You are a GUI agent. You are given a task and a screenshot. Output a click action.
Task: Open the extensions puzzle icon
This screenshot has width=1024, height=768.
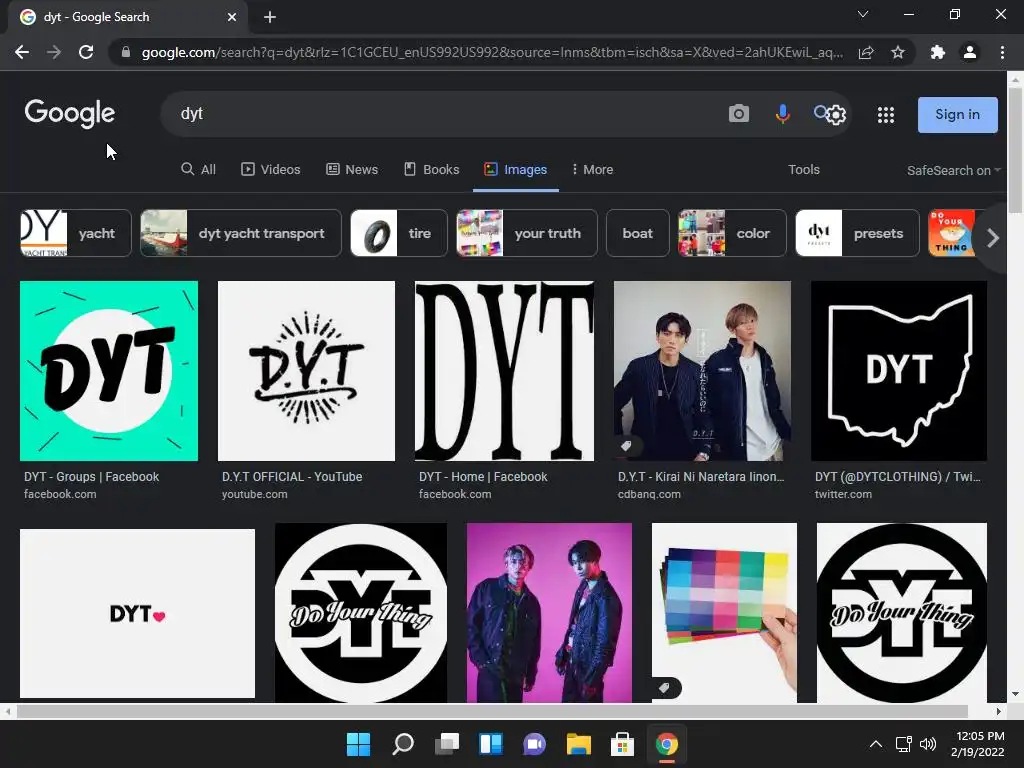pyautogui.click(x=938, y=52)
